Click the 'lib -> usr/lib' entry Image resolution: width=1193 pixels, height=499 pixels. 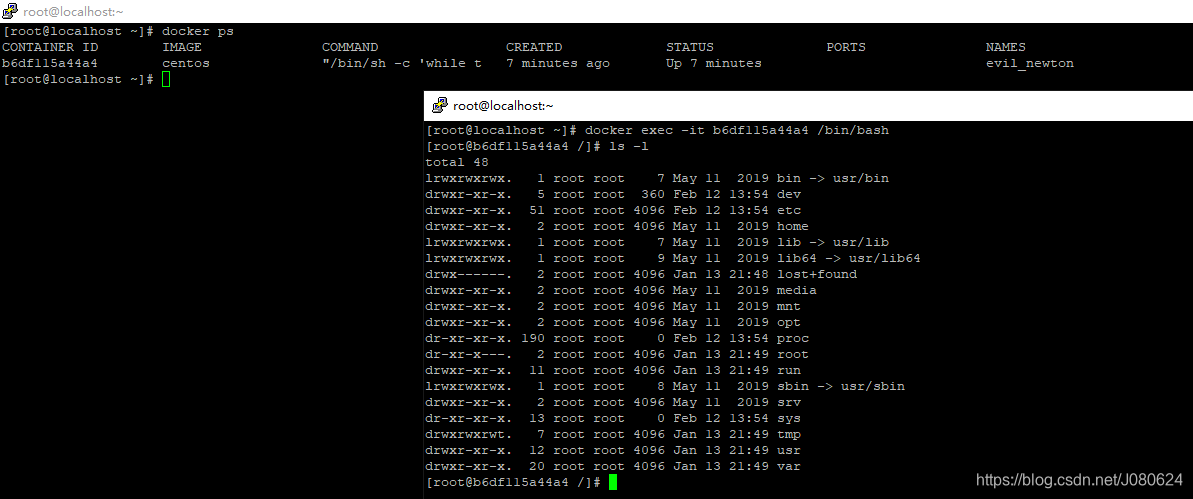point(832,243)
